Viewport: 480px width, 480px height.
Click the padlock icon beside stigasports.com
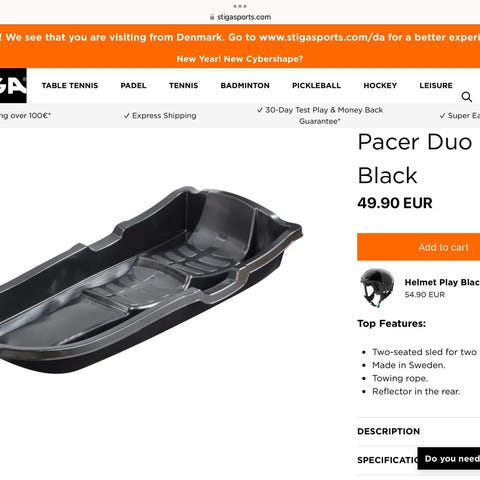coord(212,17)
